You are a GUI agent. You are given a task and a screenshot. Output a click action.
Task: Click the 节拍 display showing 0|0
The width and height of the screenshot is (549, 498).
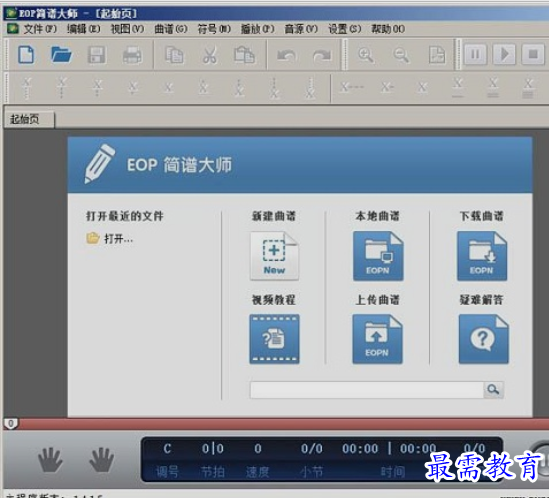click(x=213, y=449)
